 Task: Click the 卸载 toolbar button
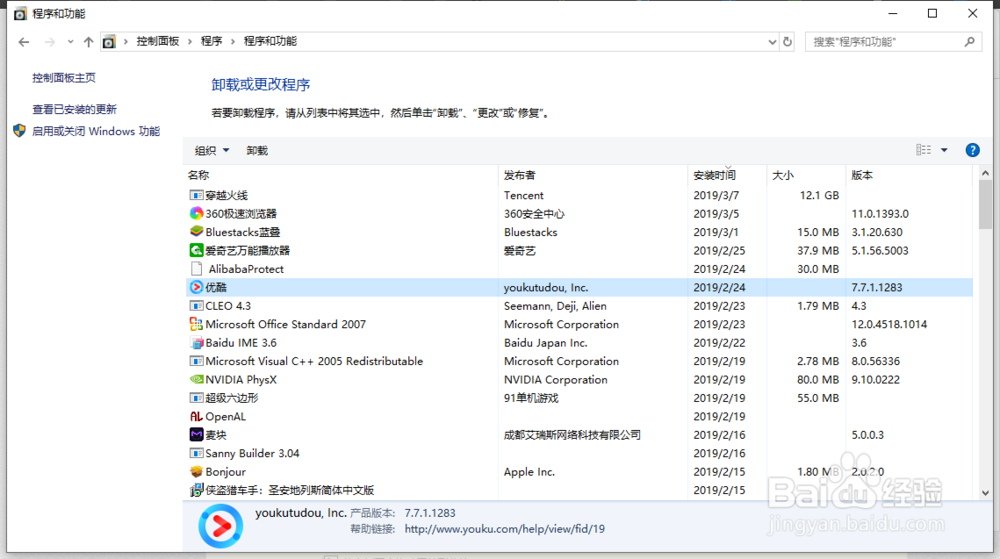point(257,150)
